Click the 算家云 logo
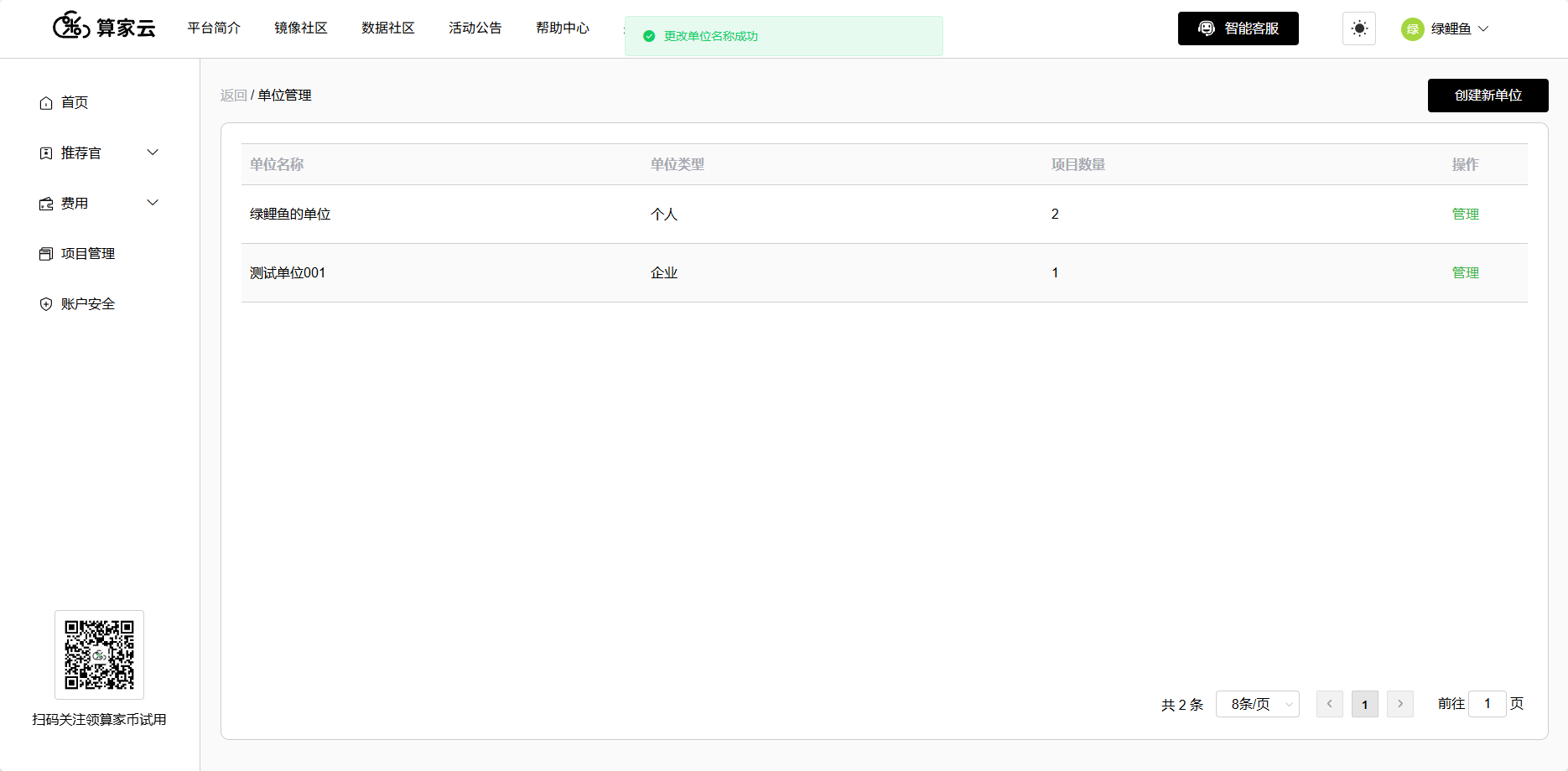Image resolution: width=1568 pixels, height=771 pixels. 104,27
